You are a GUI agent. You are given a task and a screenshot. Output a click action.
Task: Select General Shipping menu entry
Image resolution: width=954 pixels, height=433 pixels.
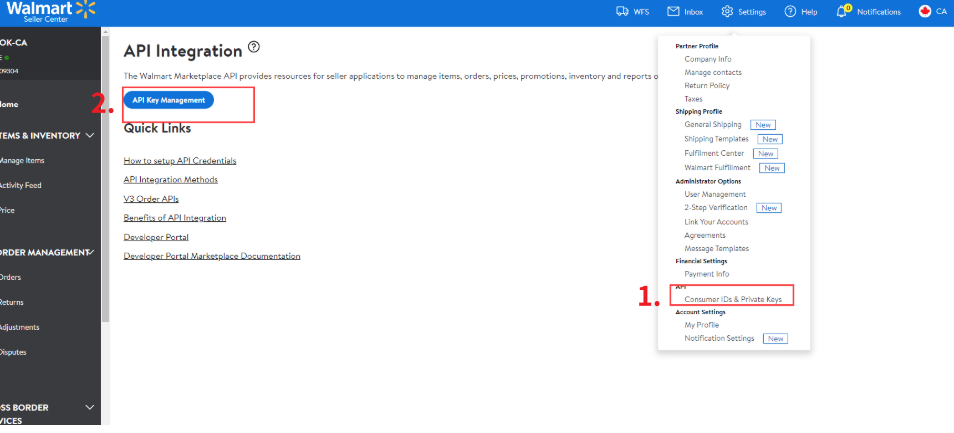pos(712,124)
